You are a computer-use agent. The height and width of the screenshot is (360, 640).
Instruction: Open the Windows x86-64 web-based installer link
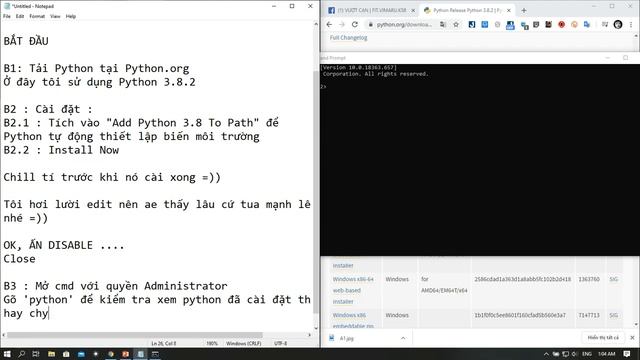[x=353, y=290]
